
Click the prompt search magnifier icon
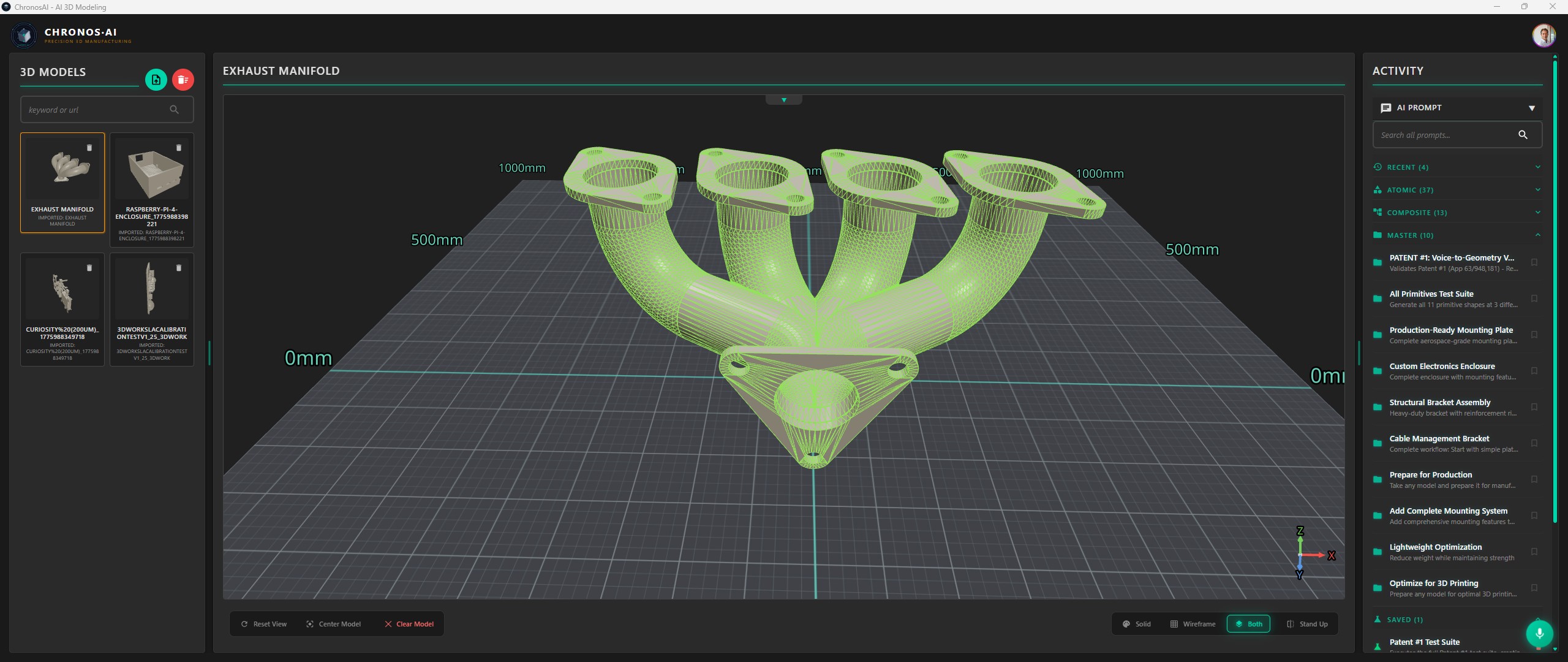coord(1523,135)
